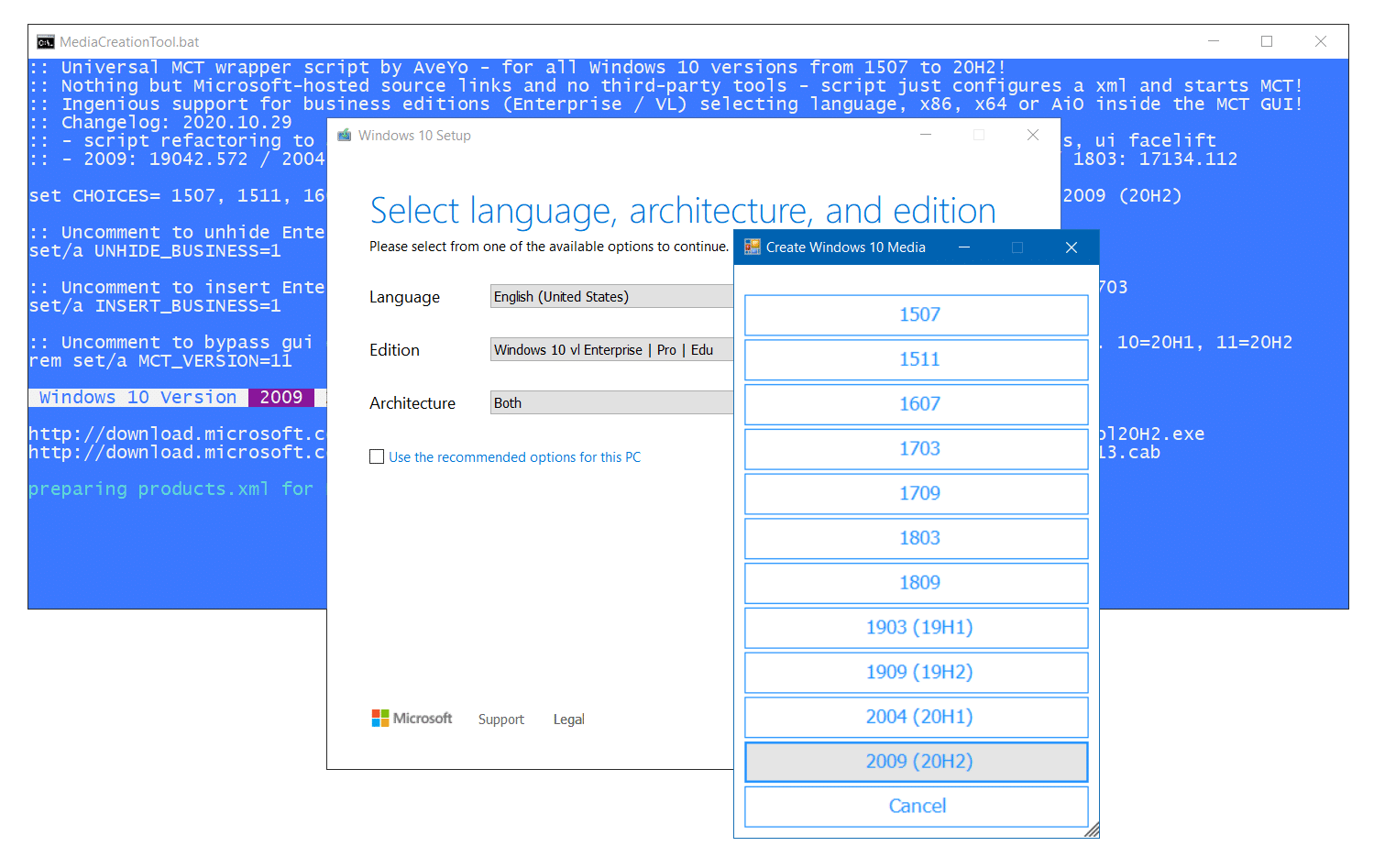Select the 1803 version button

coord(916,539)
